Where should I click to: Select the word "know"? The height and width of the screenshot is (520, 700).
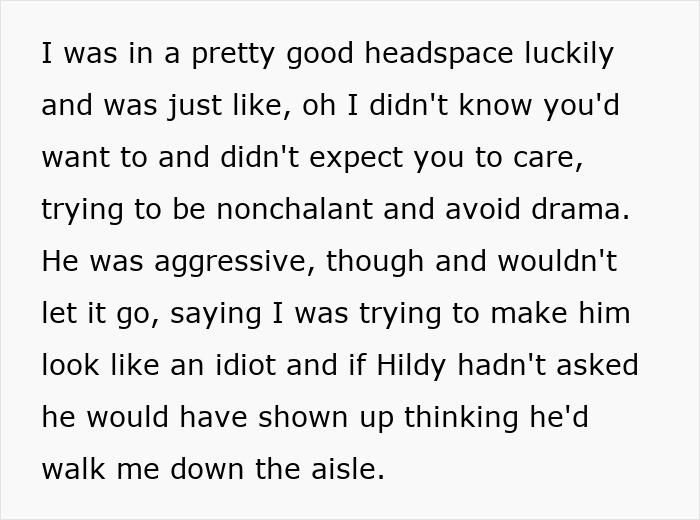point(496,105)
